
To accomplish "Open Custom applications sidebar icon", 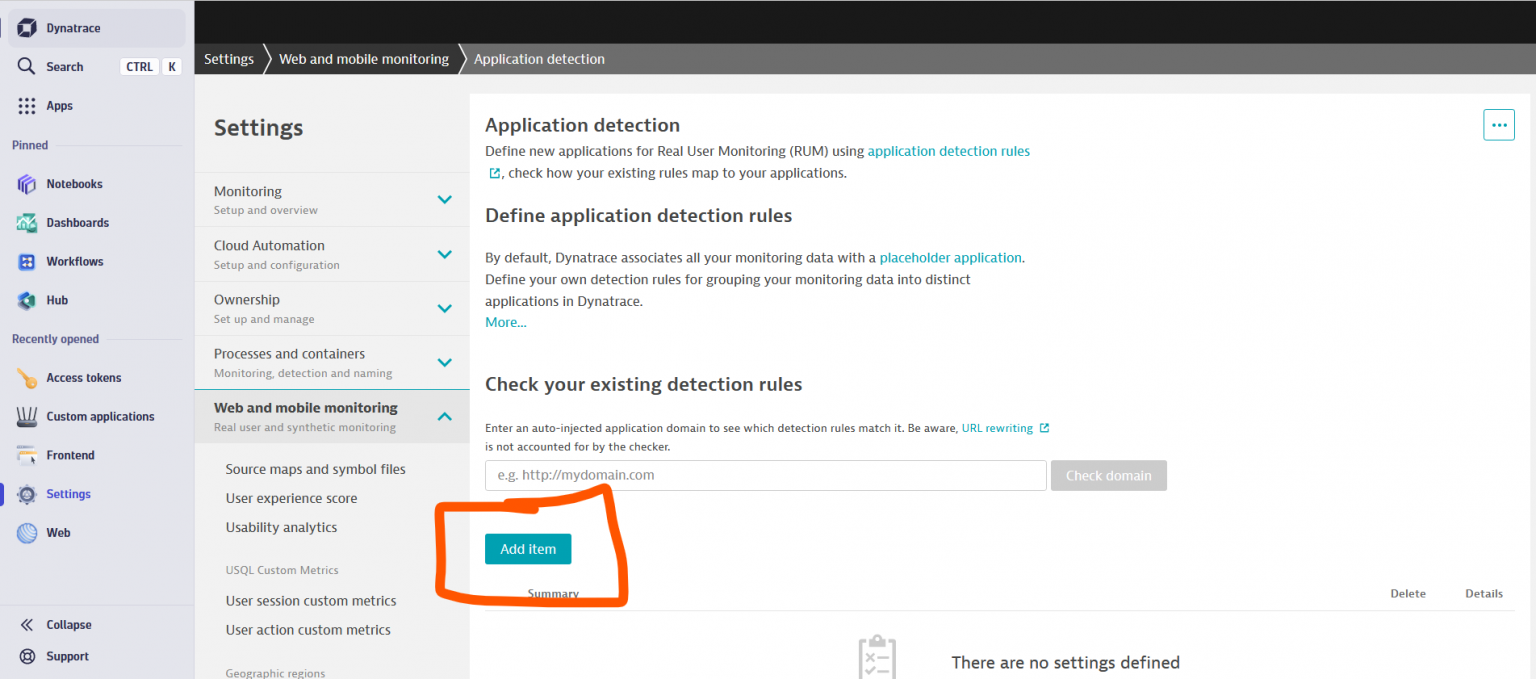I will tap(27, 417).
